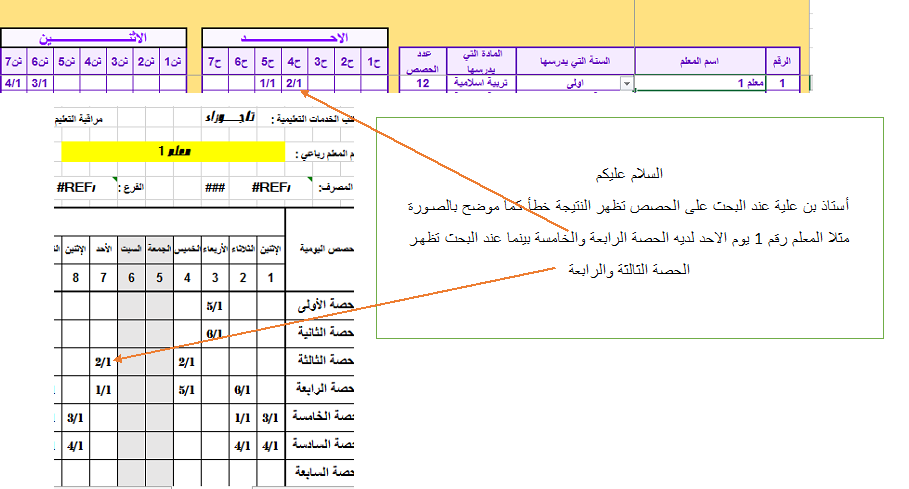The width and height of the screenshot is (909, 489).
Task: Select the 1/1 cell under Sunday ح5
Action: point(267,85)
